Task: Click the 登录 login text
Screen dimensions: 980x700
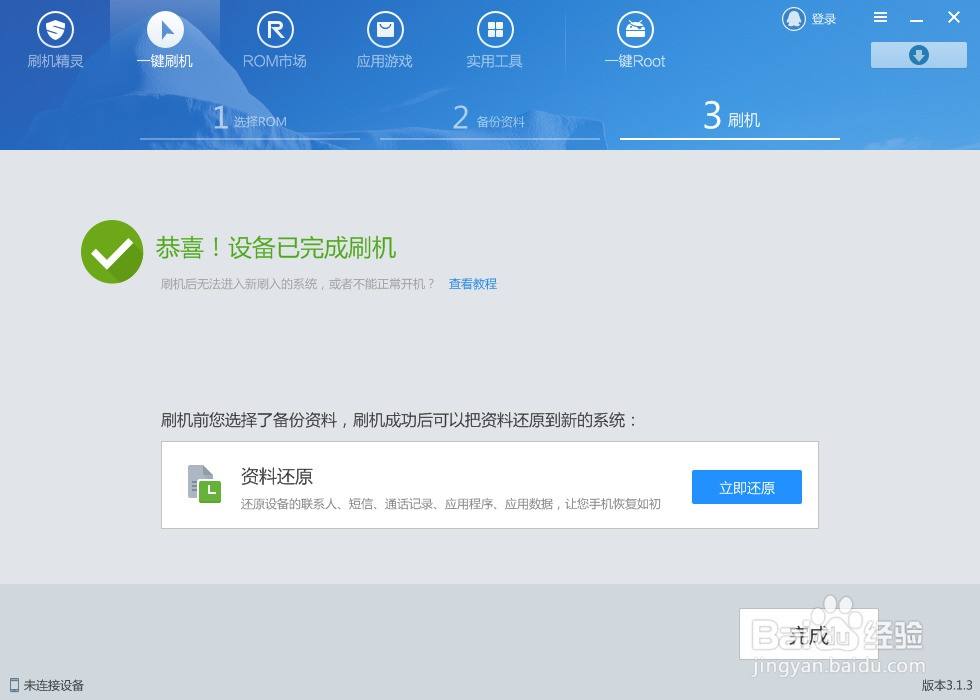Action: click(824, 19)
